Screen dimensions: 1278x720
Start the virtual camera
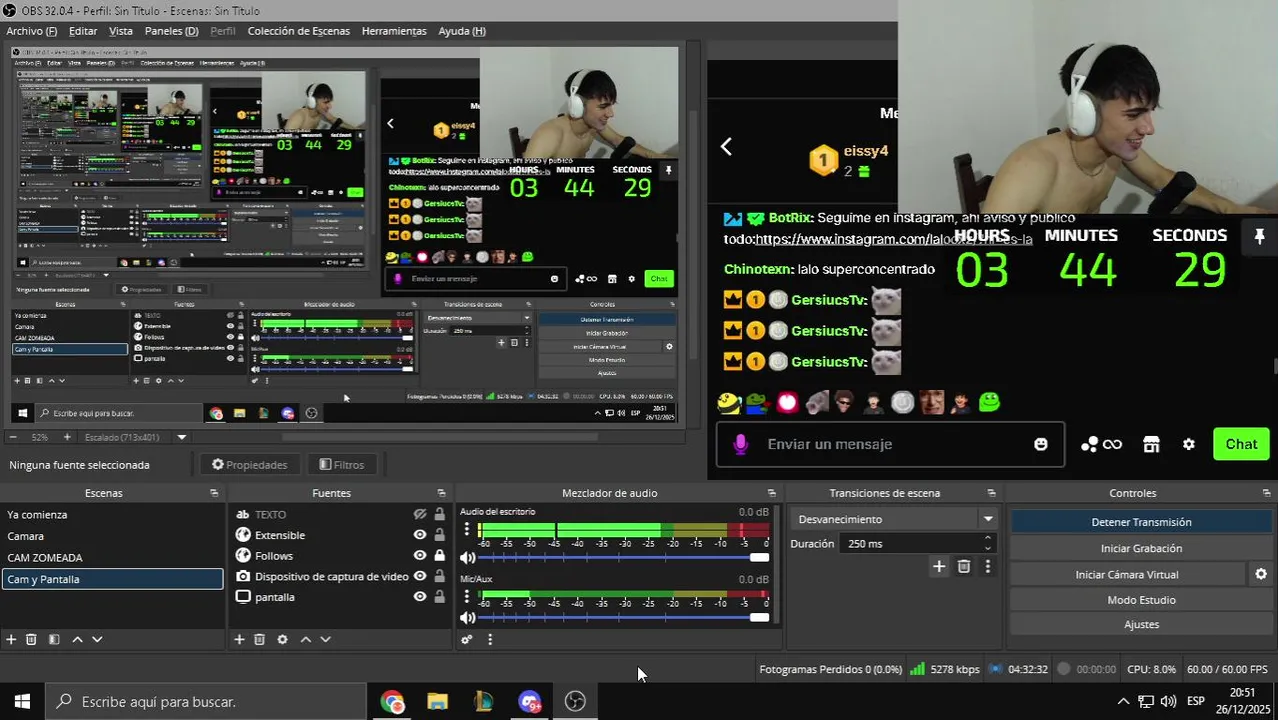click(1127, 574)
